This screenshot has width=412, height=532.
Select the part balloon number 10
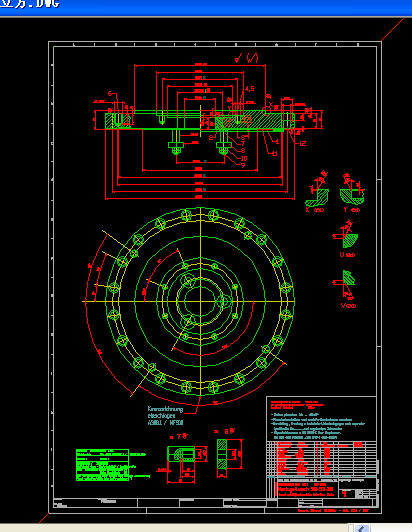pyautogui.click(x=244, y=158)
